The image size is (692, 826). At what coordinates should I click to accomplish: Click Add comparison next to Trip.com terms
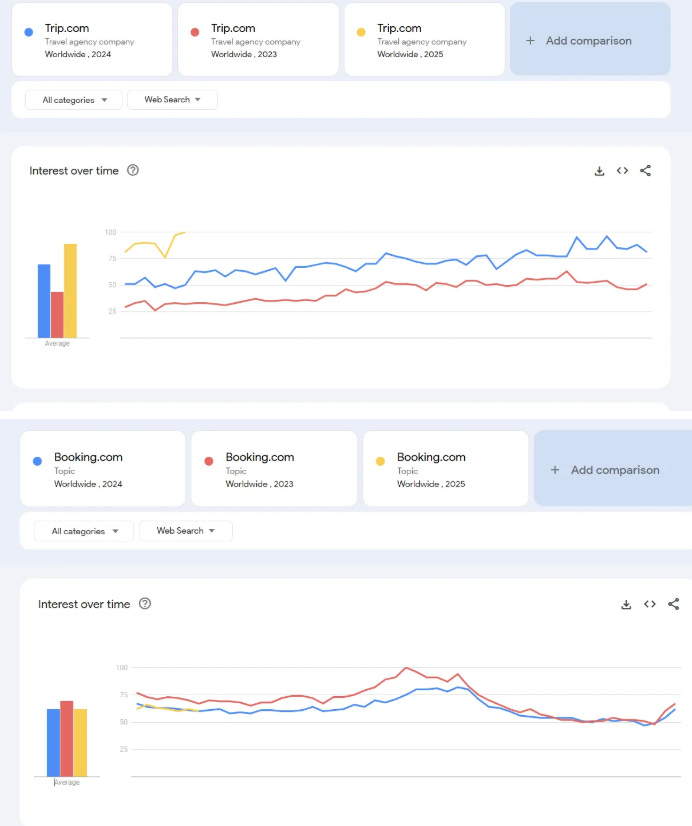tap(590, 39)
